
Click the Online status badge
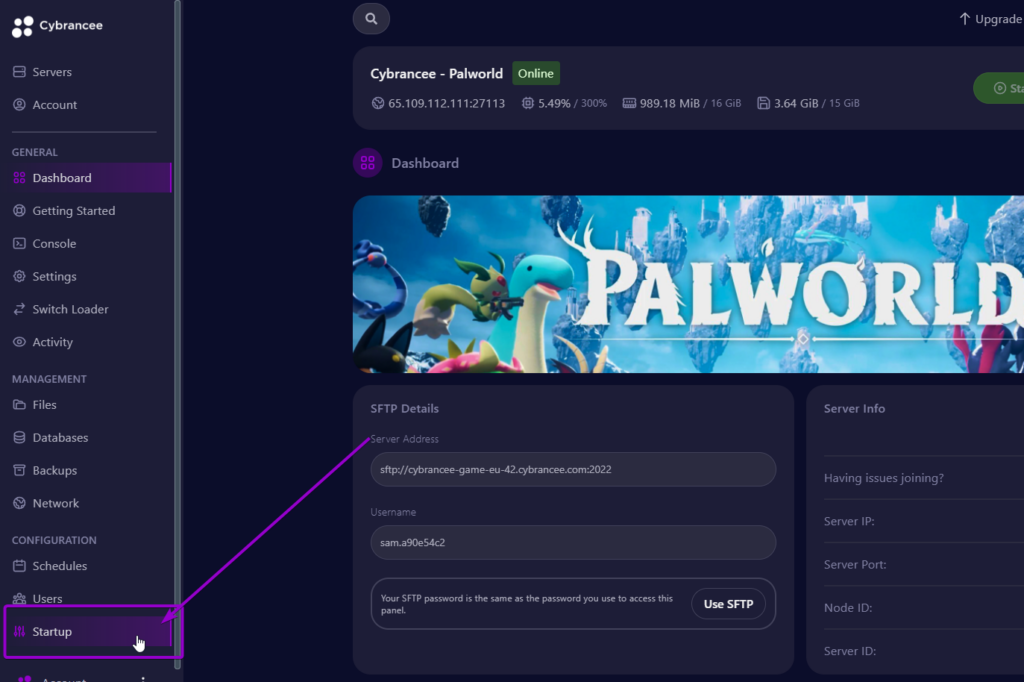536,73
